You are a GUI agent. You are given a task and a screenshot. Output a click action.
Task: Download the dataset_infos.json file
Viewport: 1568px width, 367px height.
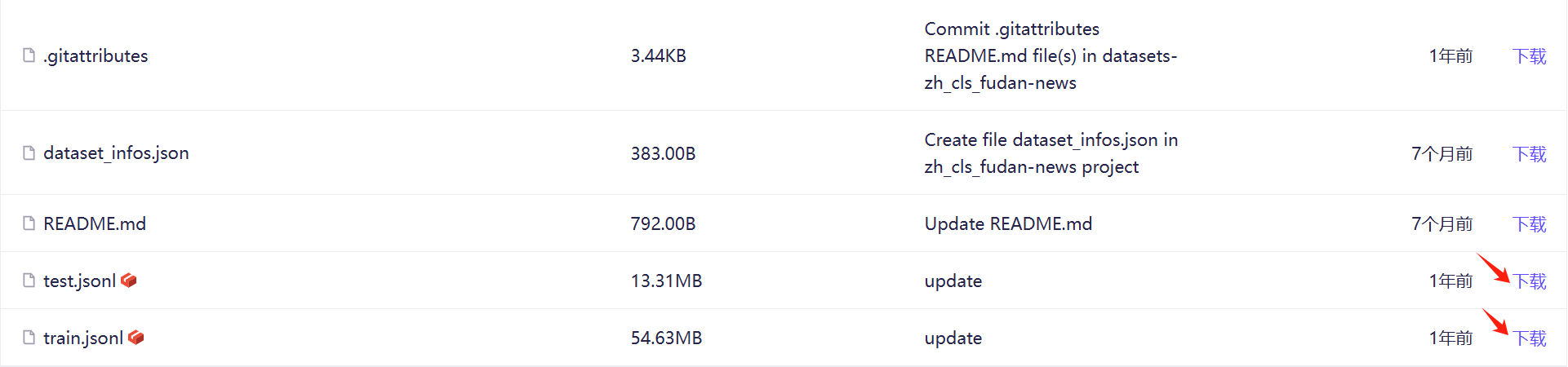[1529, 153]
